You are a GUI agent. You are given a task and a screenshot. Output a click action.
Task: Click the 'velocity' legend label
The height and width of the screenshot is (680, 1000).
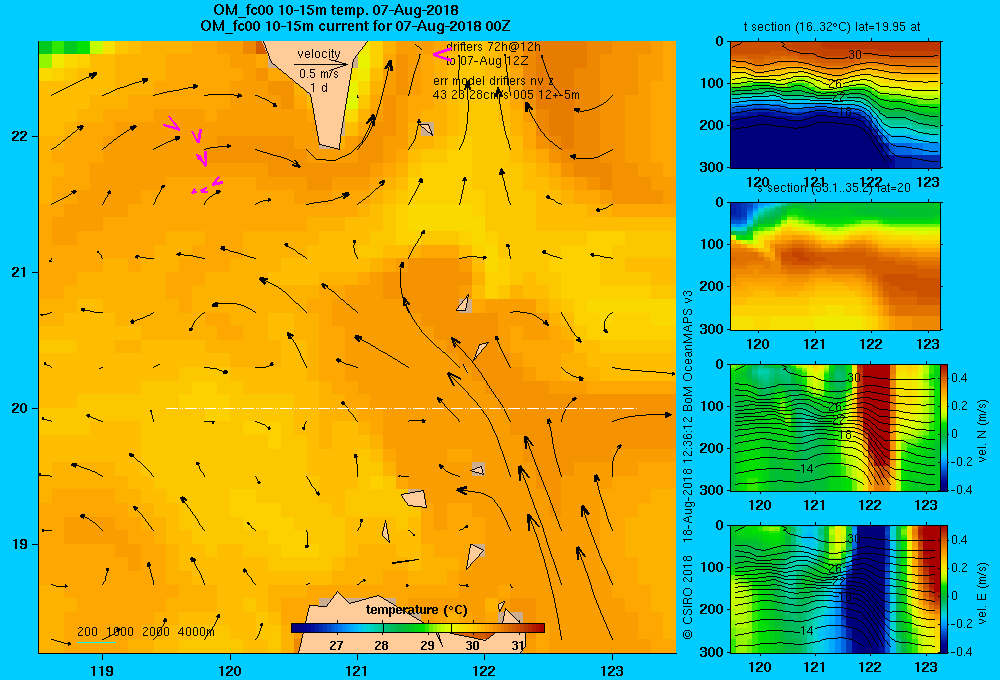click(319, 54)
